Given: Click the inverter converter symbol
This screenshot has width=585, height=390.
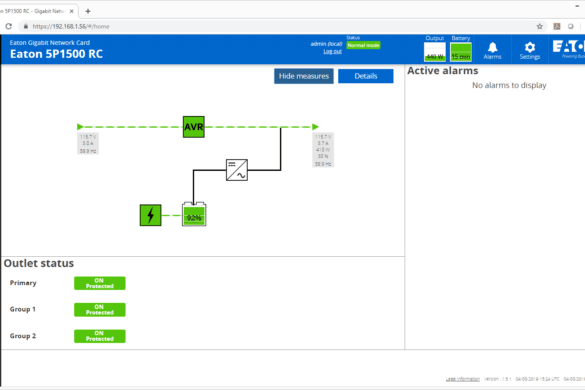Looking at the screenshot, I should click(x=237, y=170).
